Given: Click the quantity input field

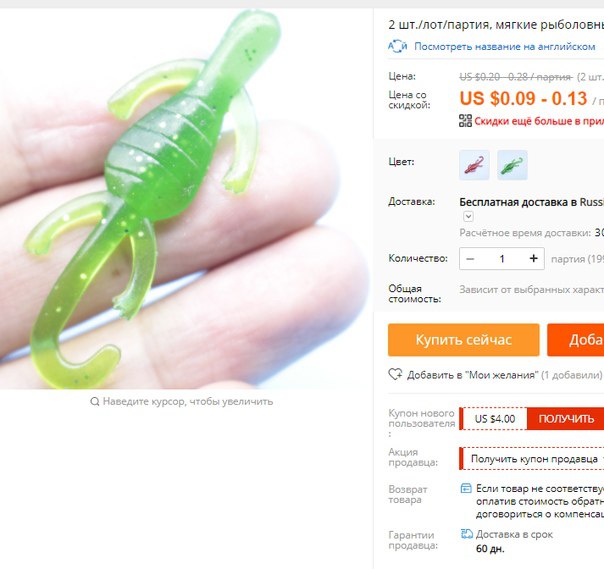Looking at the screenshot, I should tap(502, 258).
